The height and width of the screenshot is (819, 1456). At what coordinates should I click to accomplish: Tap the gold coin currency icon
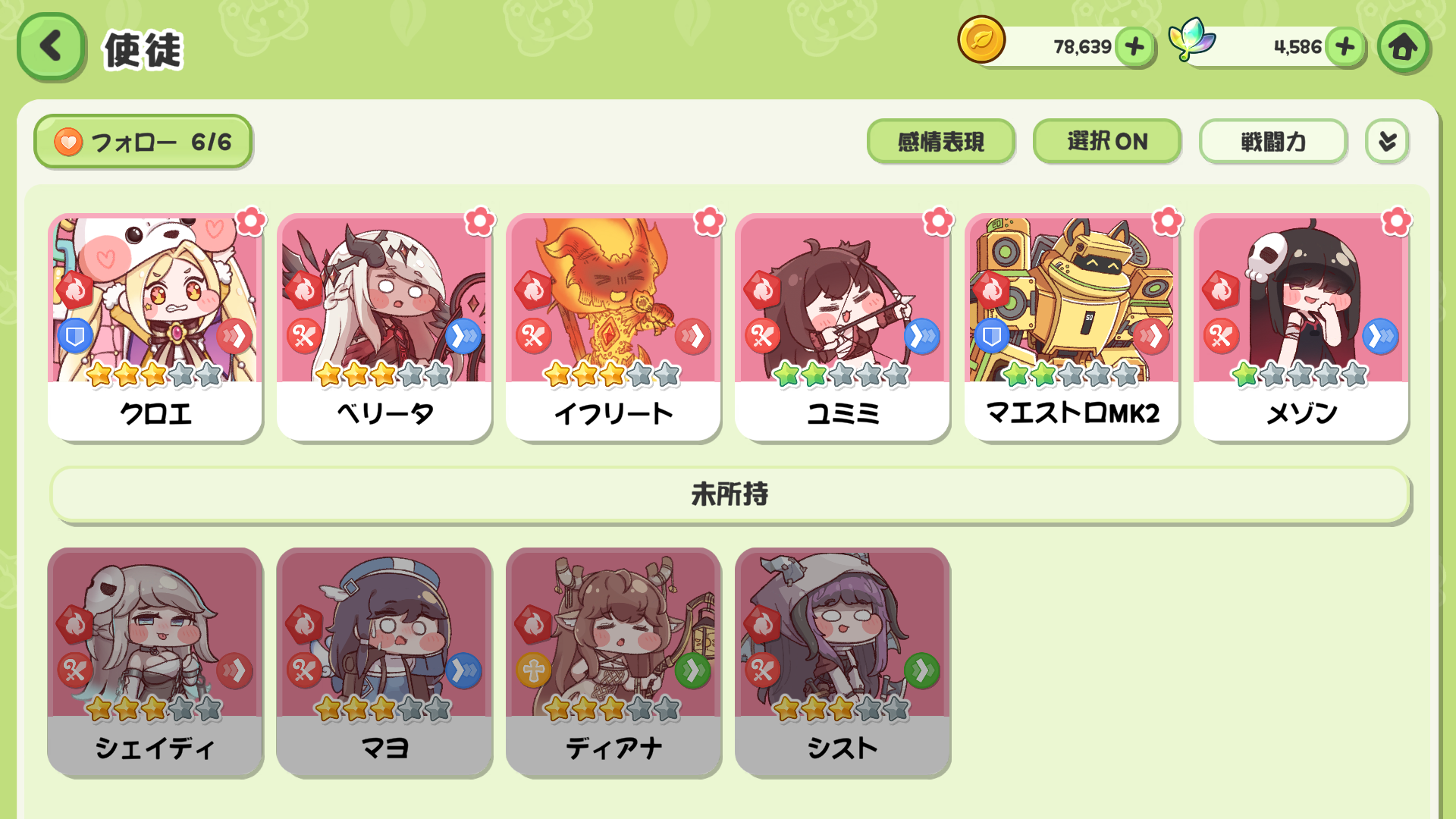pos(981,39)
